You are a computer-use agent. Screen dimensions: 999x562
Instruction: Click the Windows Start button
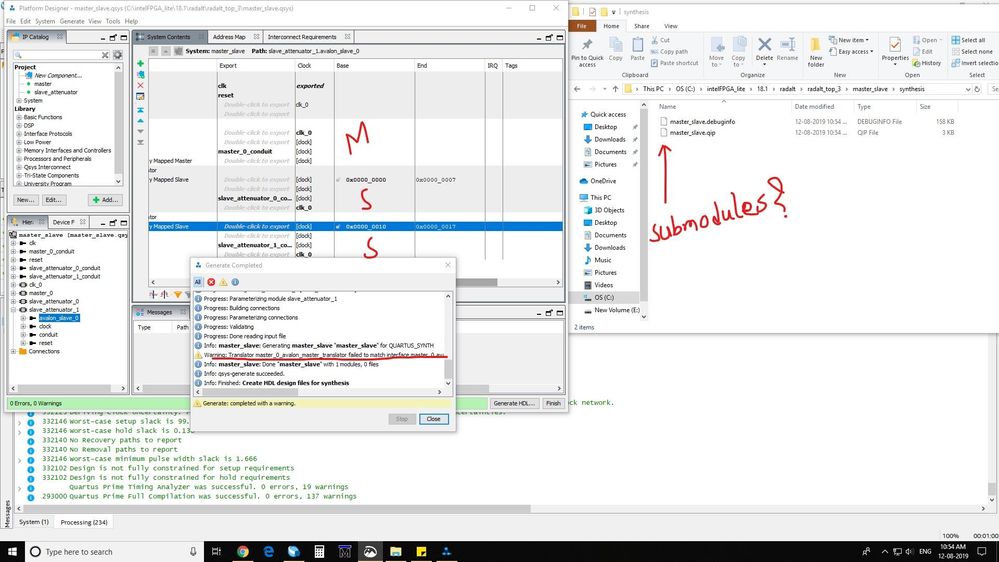(x=12, y=551)
